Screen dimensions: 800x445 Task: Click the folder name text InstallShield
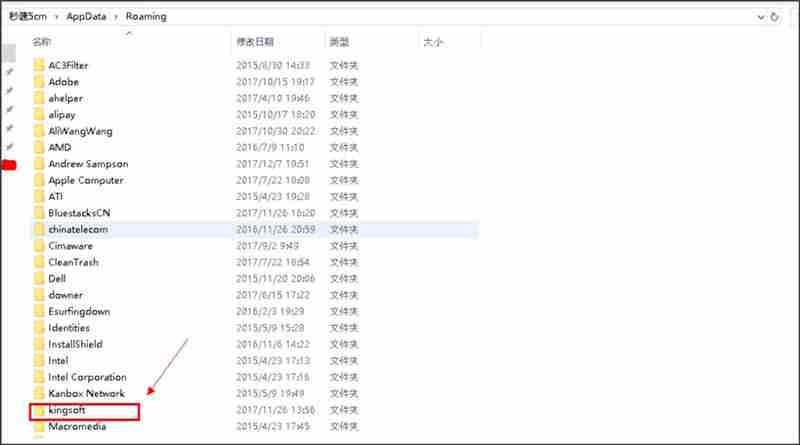(x=76, y=344)
